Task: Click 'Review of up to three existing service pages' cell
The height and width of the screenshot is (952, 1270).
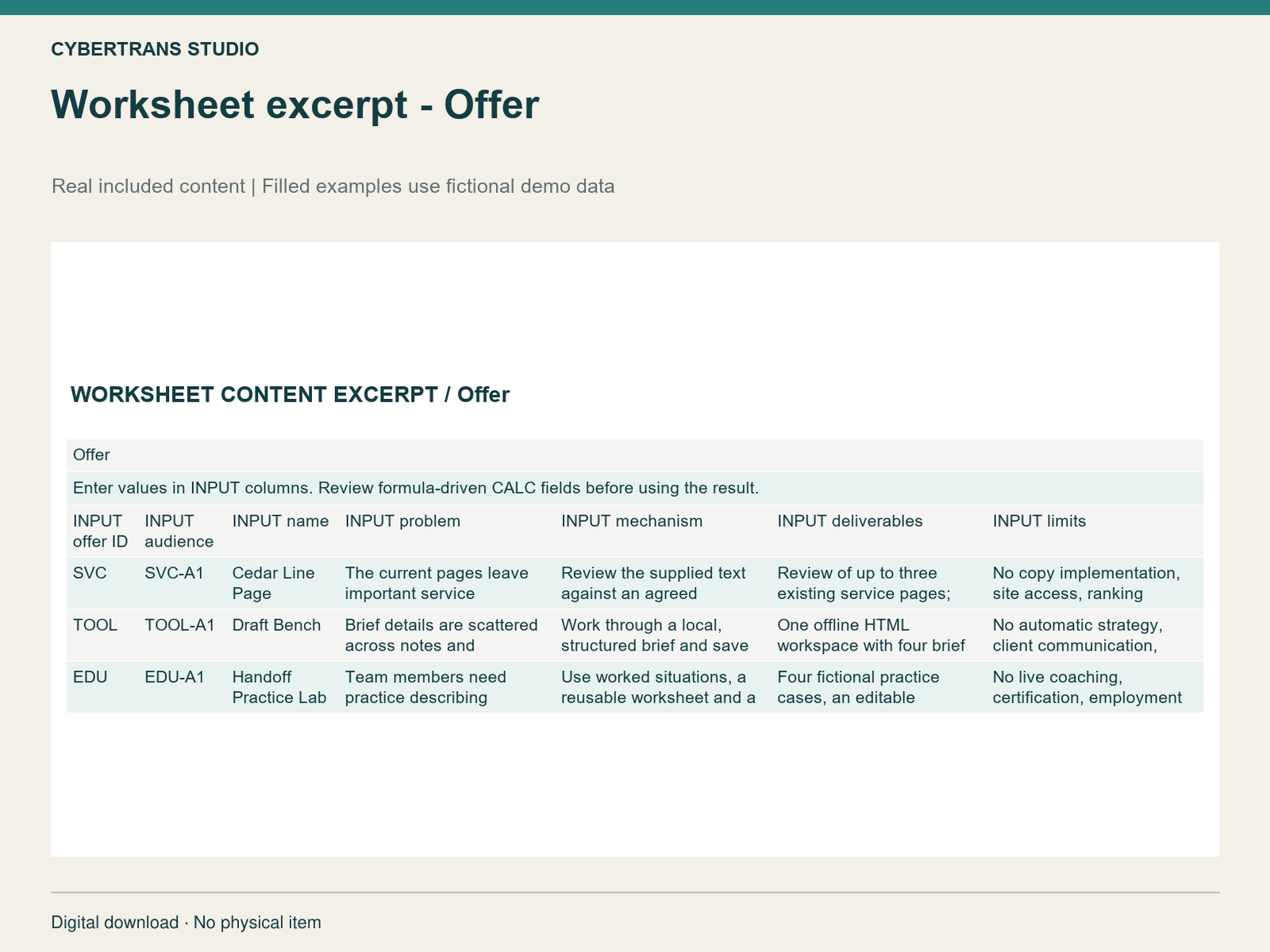Action: (x=879, y=583)
